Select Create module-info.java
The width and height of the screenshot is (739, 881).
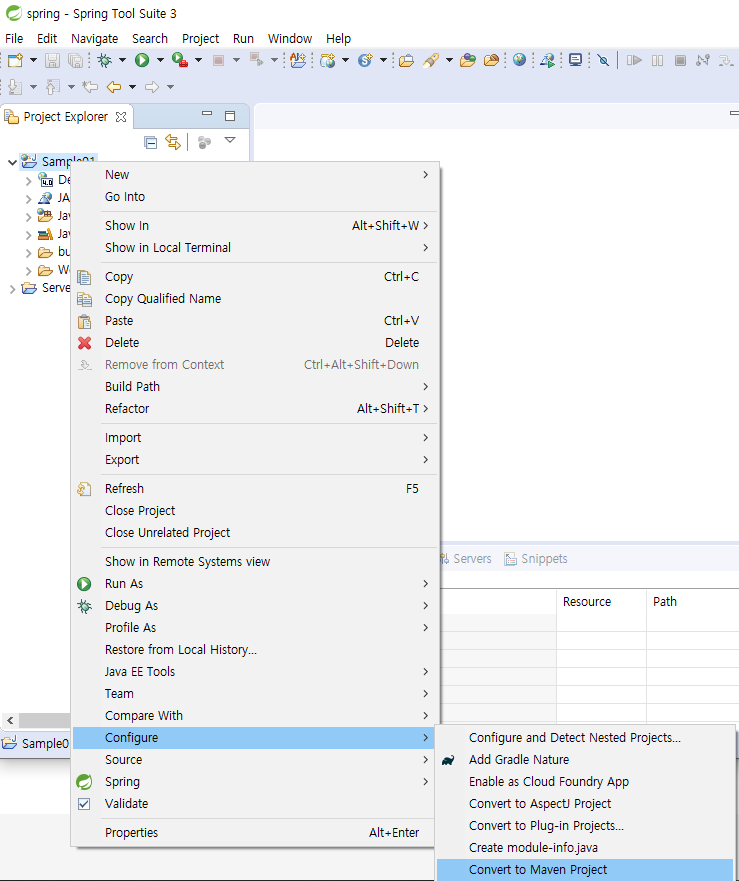pyautogui.click(x=586, y=847)
